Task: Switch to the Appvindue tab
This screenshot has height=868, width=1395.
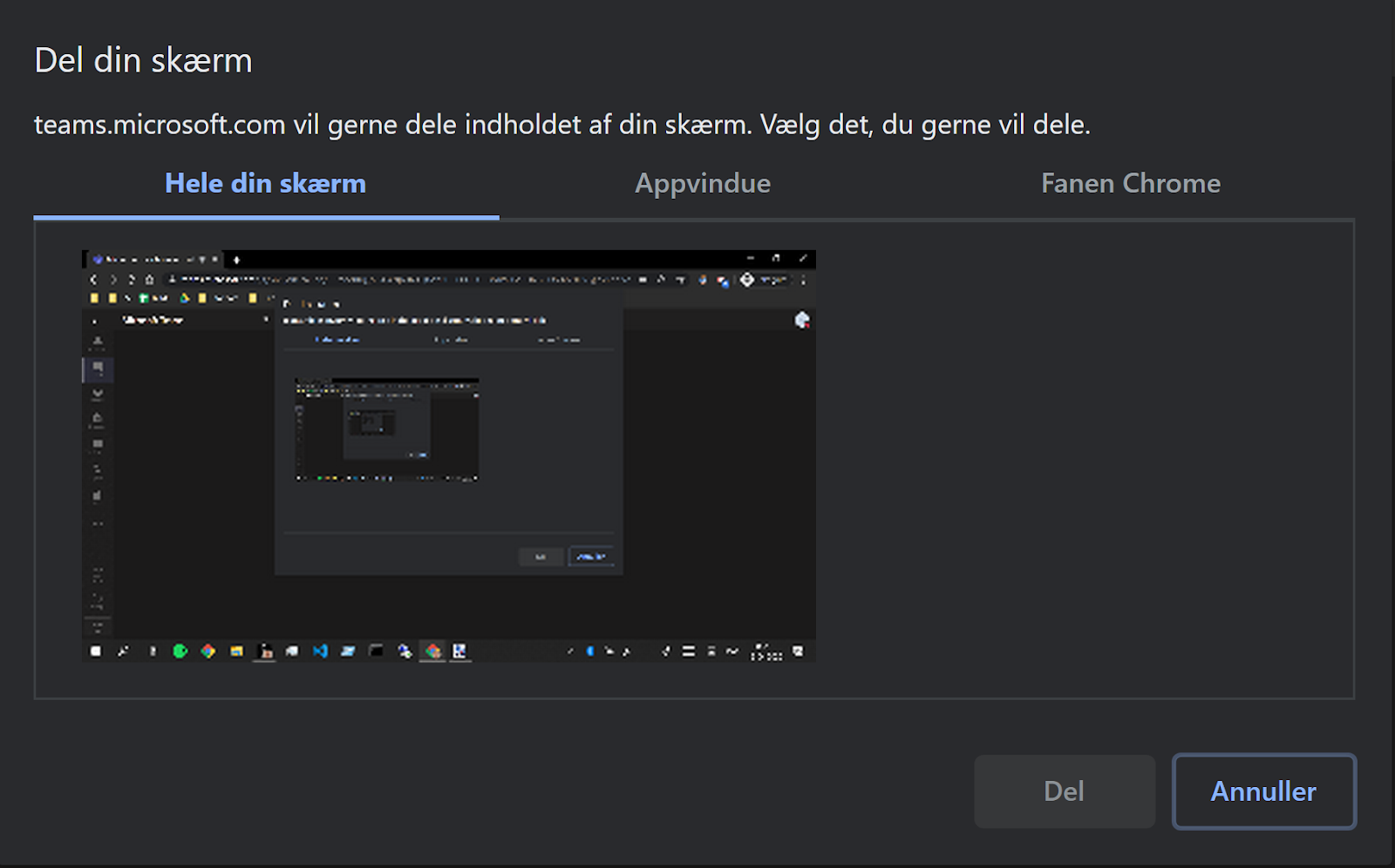Action: point(702,184)
